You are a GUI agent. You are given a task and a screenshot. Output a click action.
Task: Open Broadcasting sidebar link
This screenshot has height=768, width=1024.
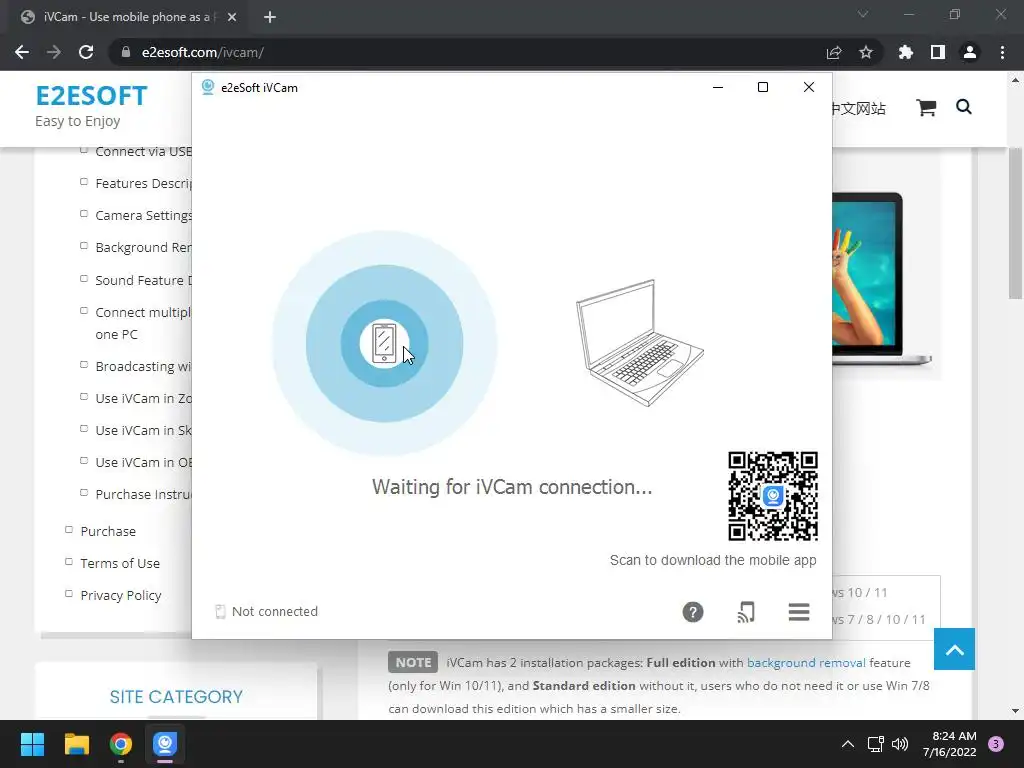point(143,366)
